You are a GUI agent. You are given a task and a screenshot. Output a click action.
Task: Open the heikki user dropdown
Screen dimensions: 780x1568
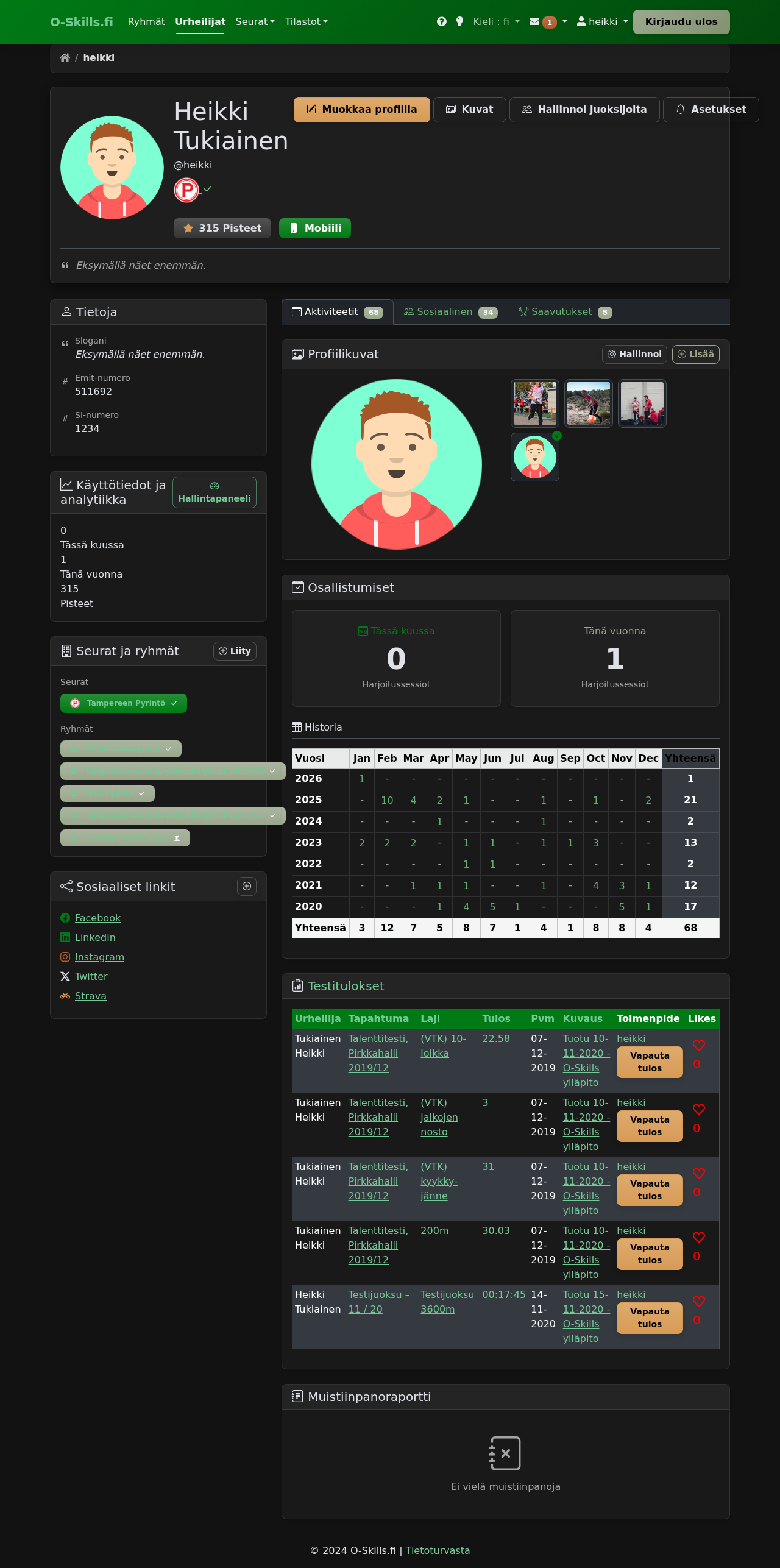click(602, 22)
